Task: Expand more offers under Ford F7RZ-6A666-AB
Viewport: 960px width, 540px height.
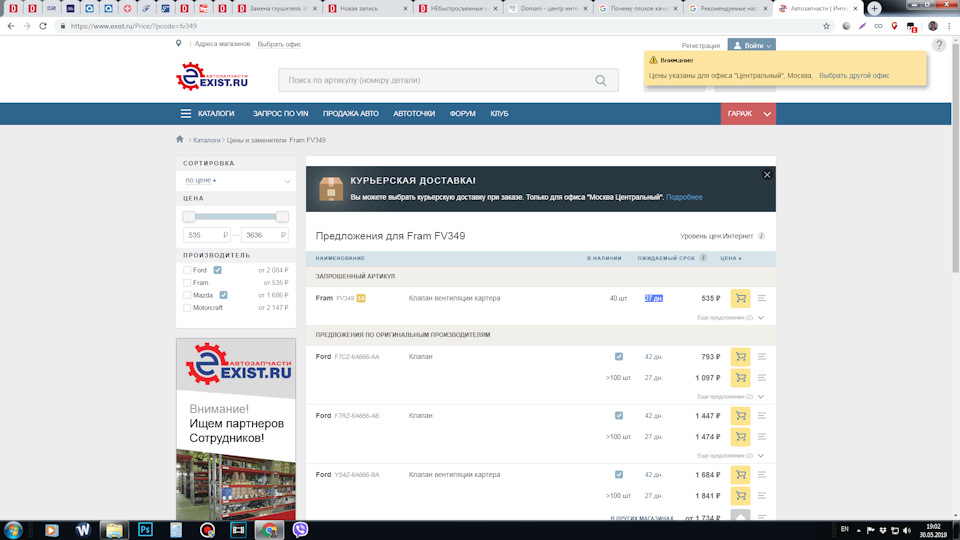Action: (730, 456)
